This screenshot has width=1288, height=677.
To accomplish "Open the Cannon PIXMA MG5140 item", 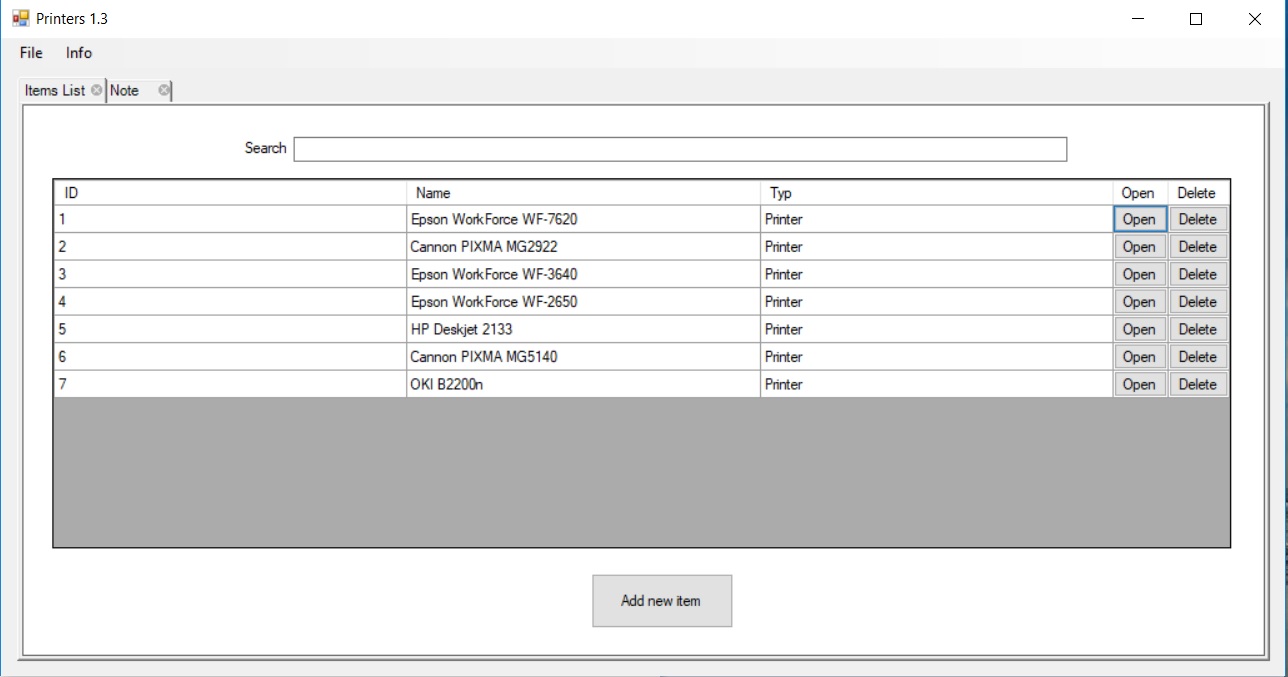I will click(x=1139, y=357).
